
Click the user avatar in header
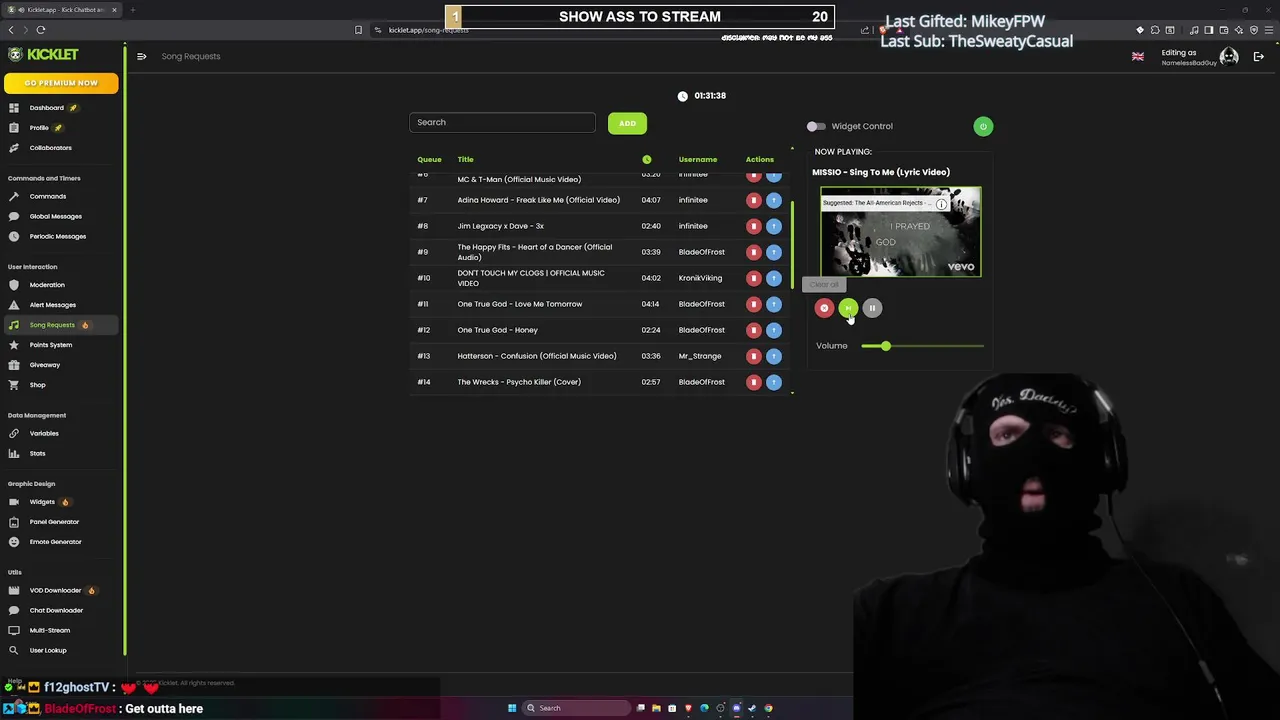pyautogui.click(x=1229, y=57)
